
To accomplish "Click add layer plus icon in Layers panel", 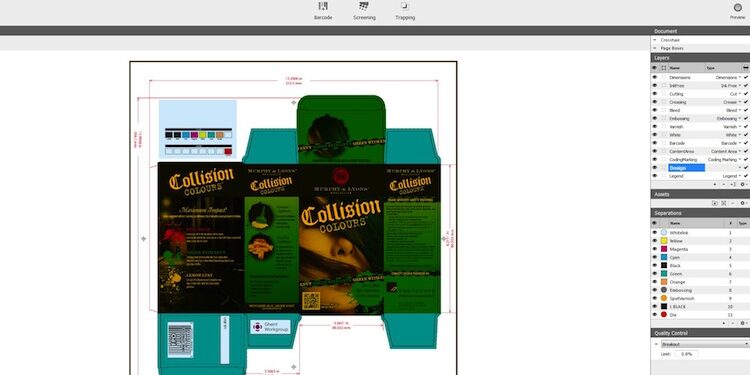I will tap(715, 184).
